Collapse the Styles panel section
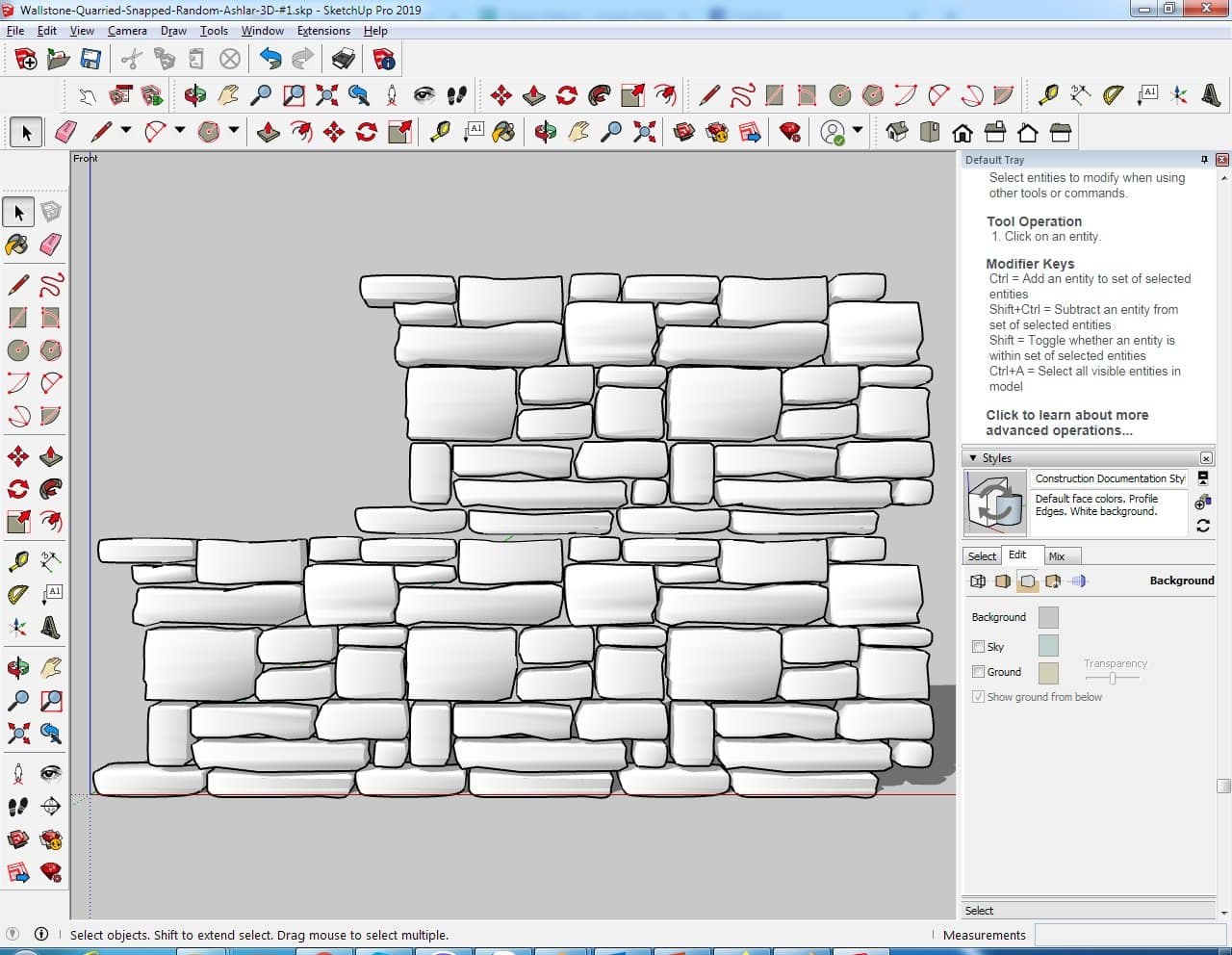This screenshot has width=1232, height=955. pos(973,458)
